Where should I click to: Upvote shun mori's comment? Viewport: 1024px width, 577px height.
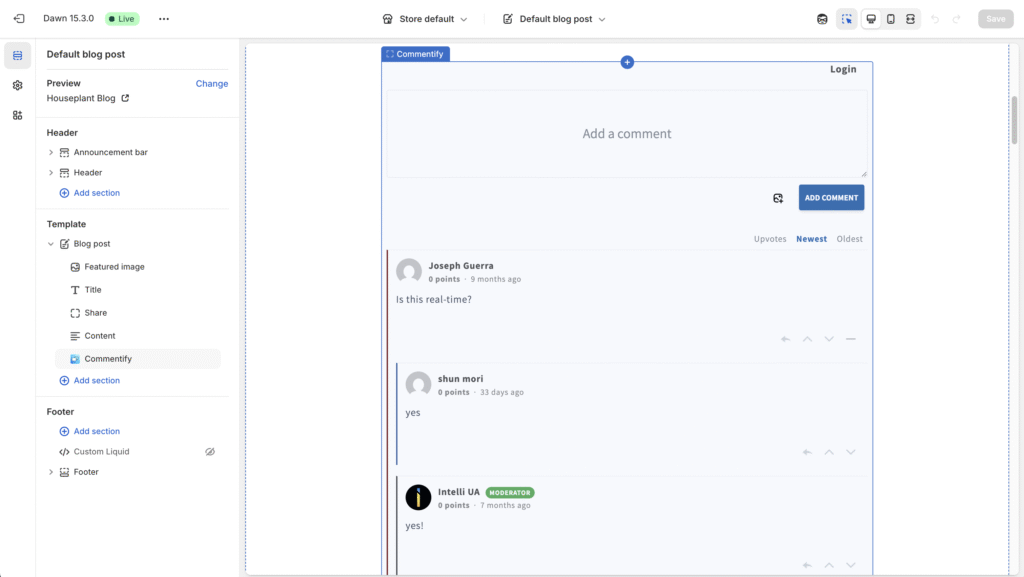pos(829,452)
